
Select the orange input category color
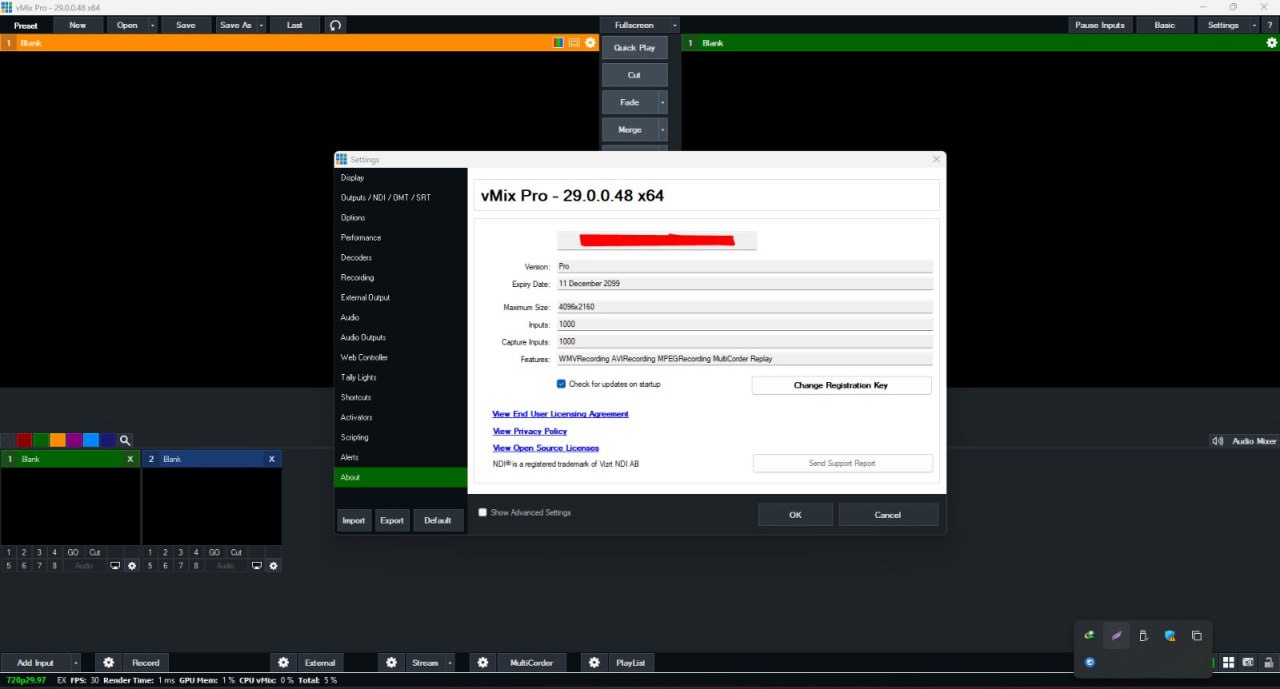click(x=57, y=440)
